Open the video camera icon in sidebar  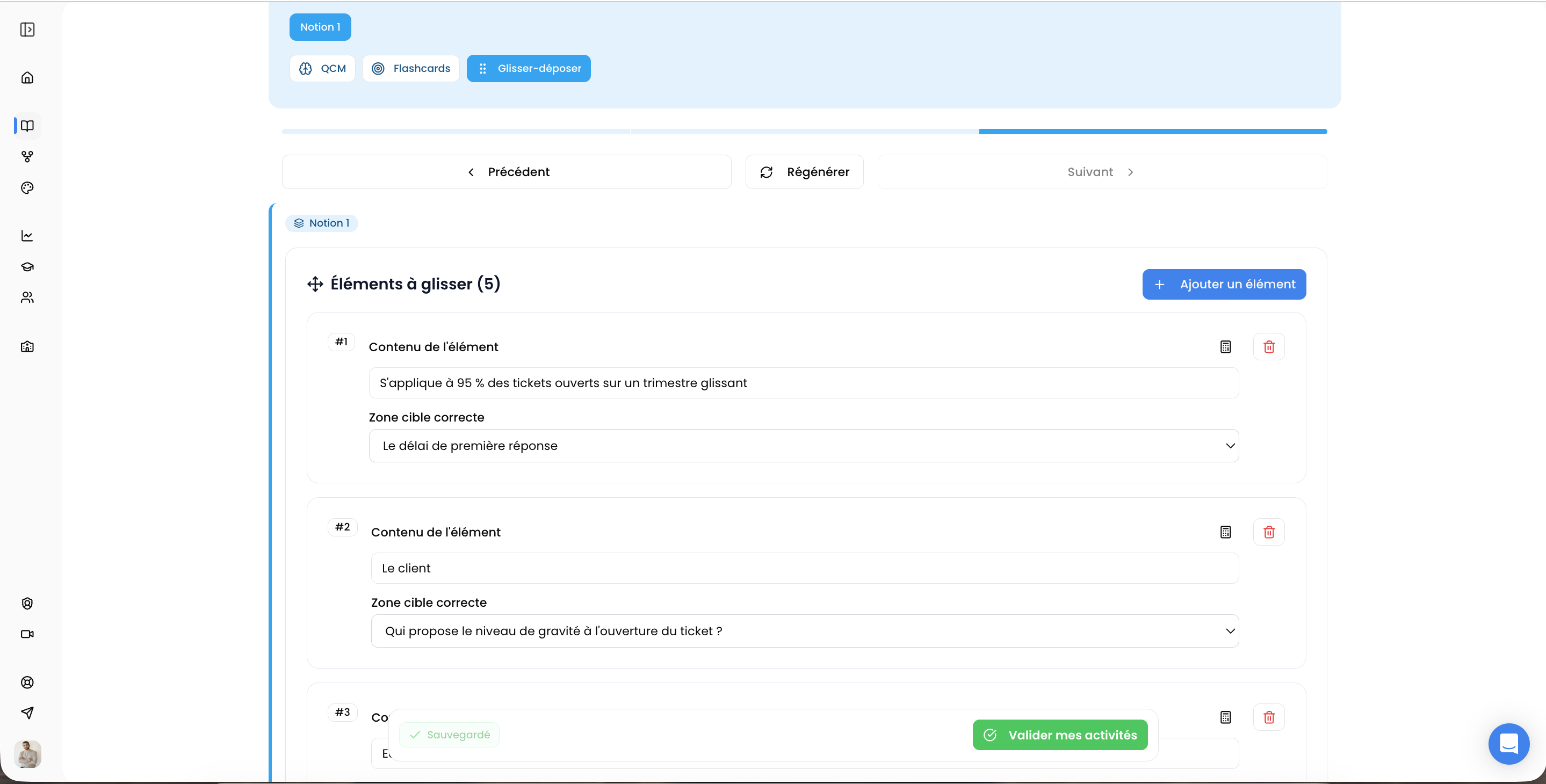pyautogui.click(x=27, y=634)
